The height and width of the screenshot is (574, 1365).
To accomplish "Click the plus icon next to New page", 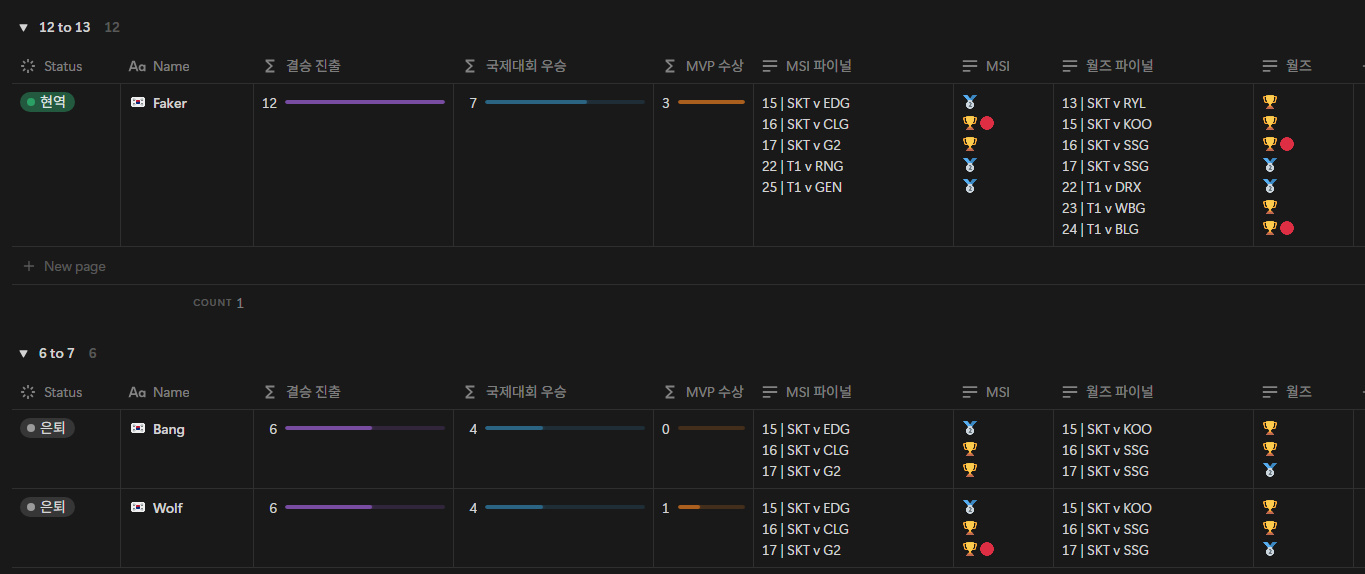I will point(29,267).
